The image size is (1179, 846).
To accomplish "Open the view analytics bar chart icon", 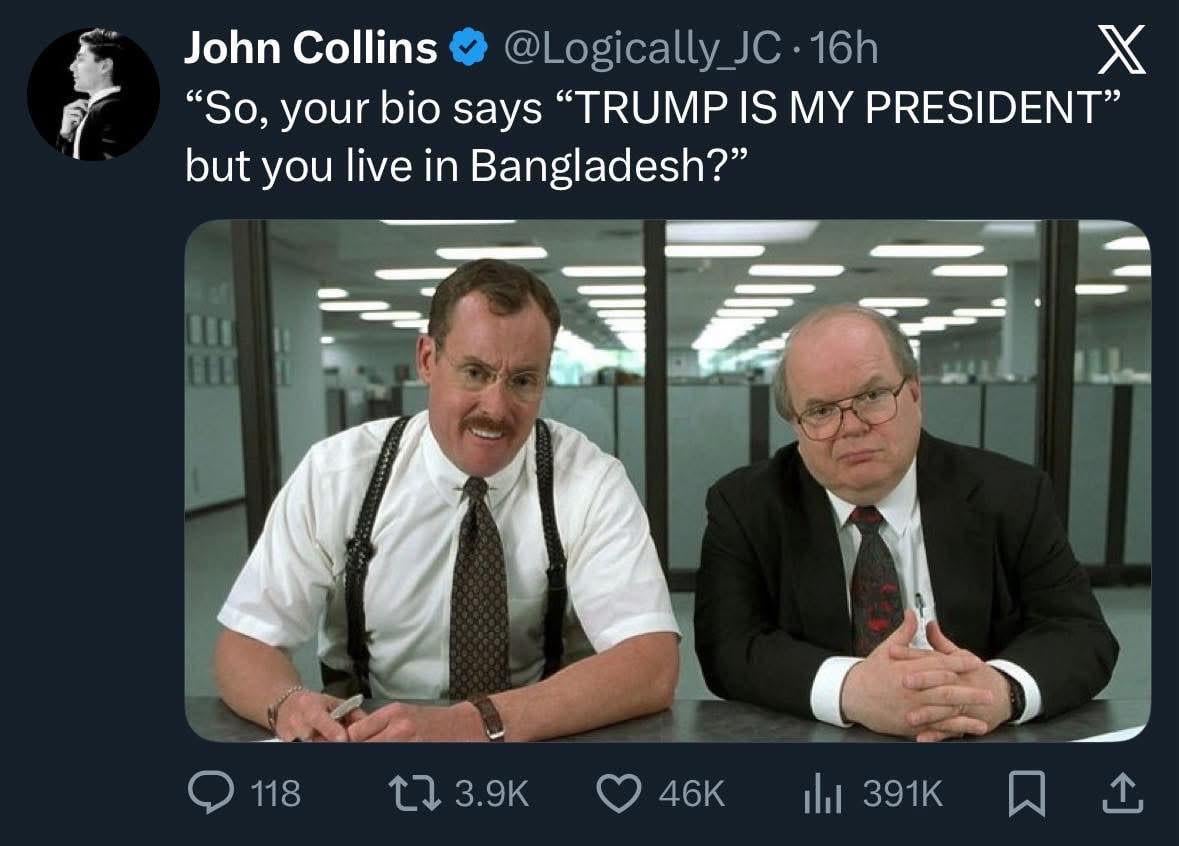I will point(823,794).
